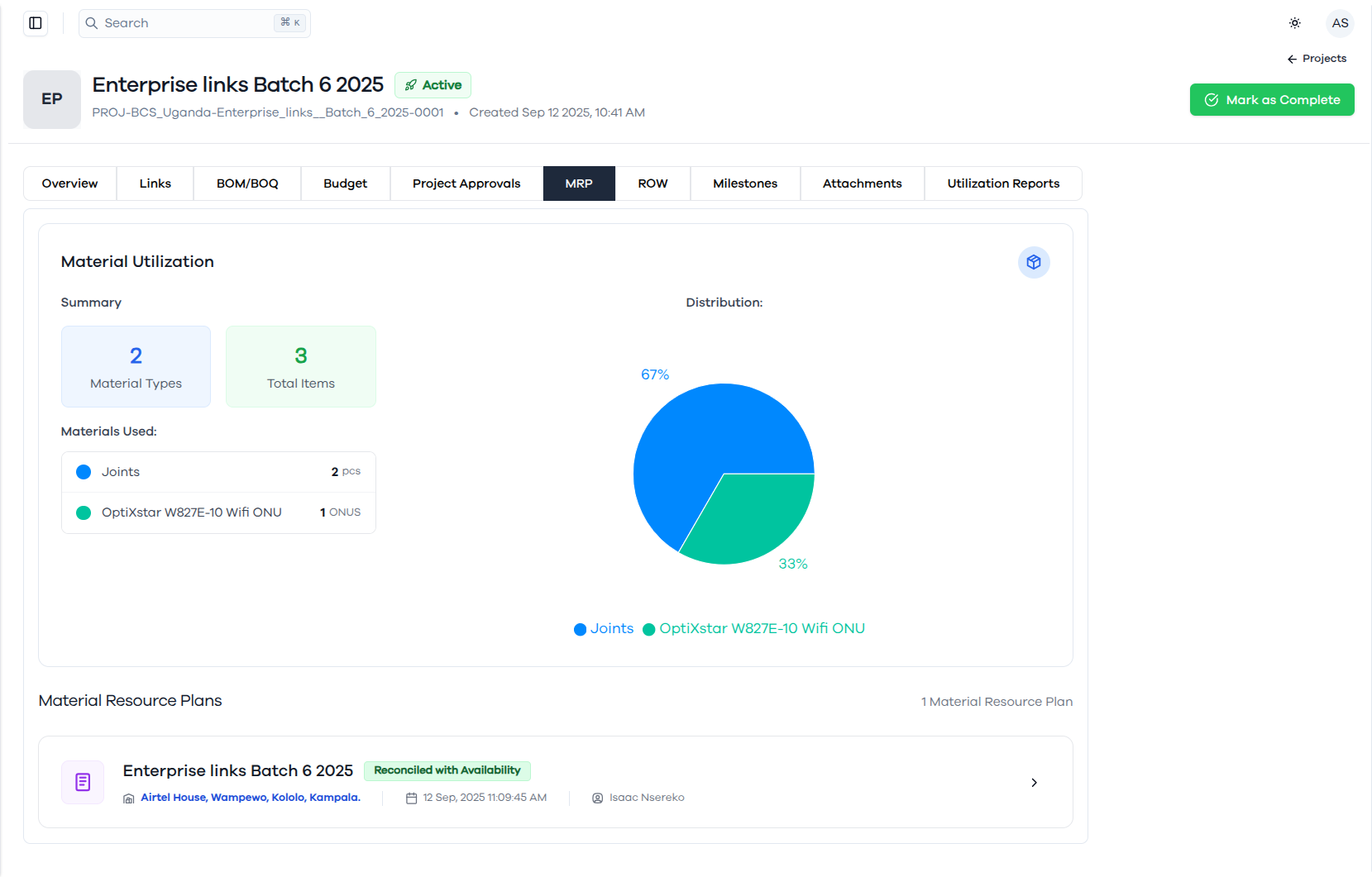Screen dimensions: 1372x877
Task: Toggle the sidebar panel icon
Action: [x=36, y=23]
